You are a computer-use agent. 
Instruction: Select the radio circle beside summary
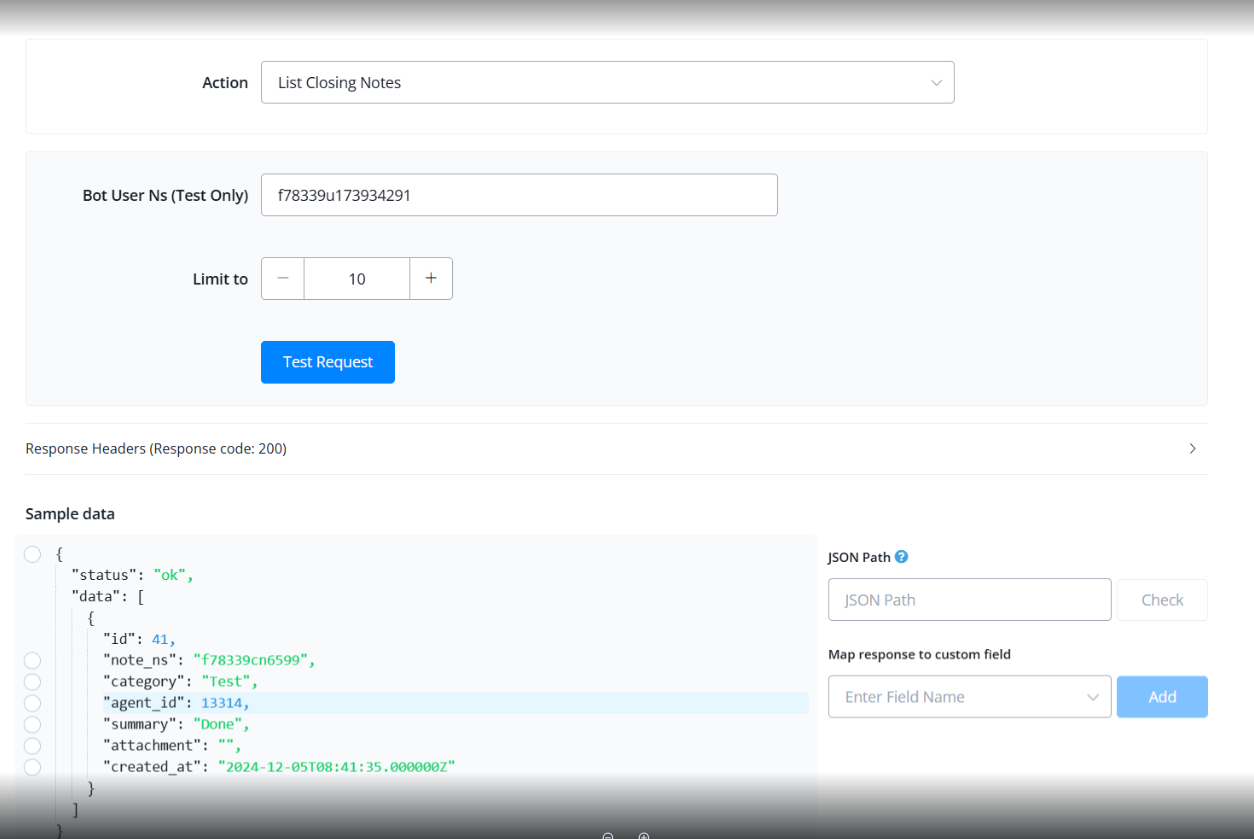coord(32,724)
